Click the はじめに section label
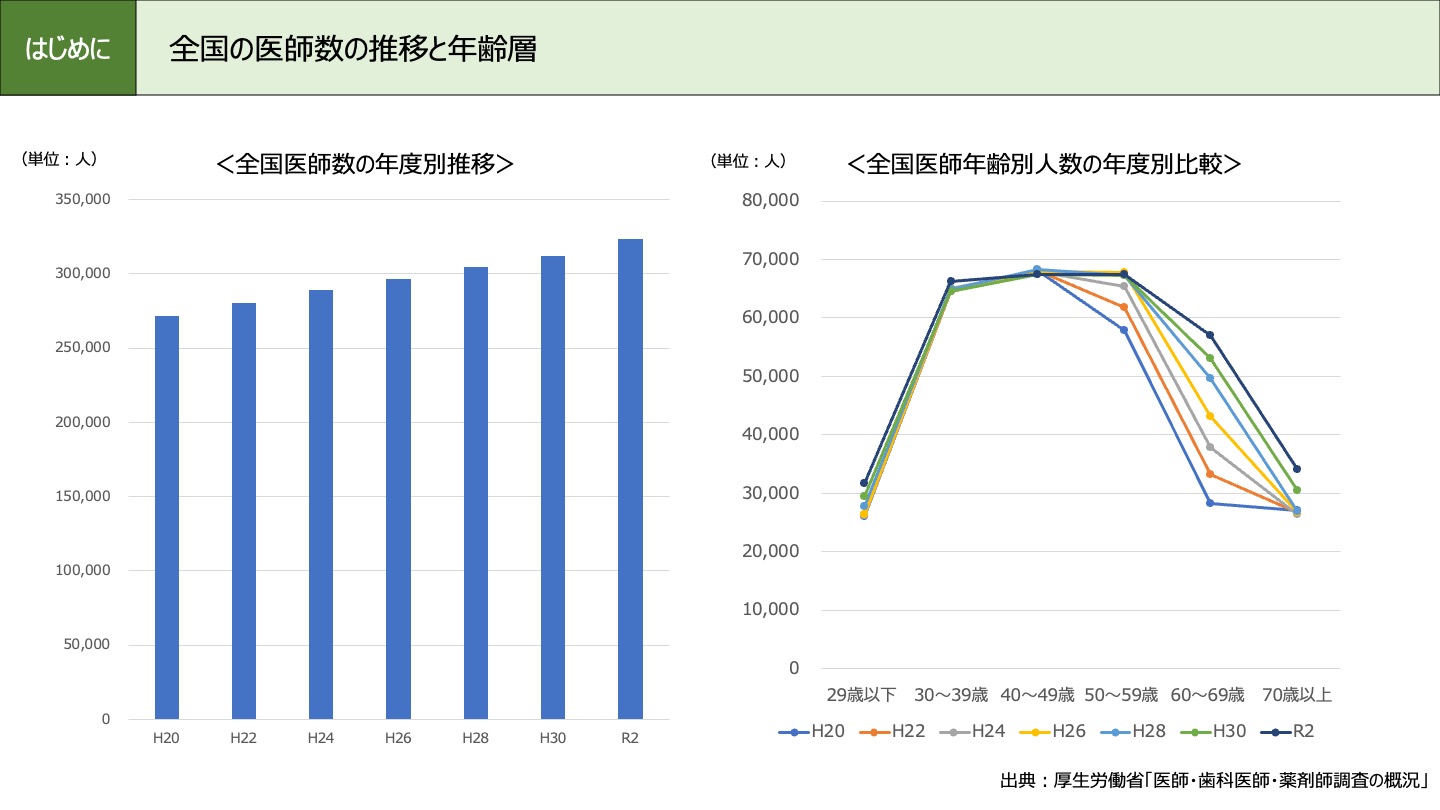 pyautogui.click(x=68, y=48)
